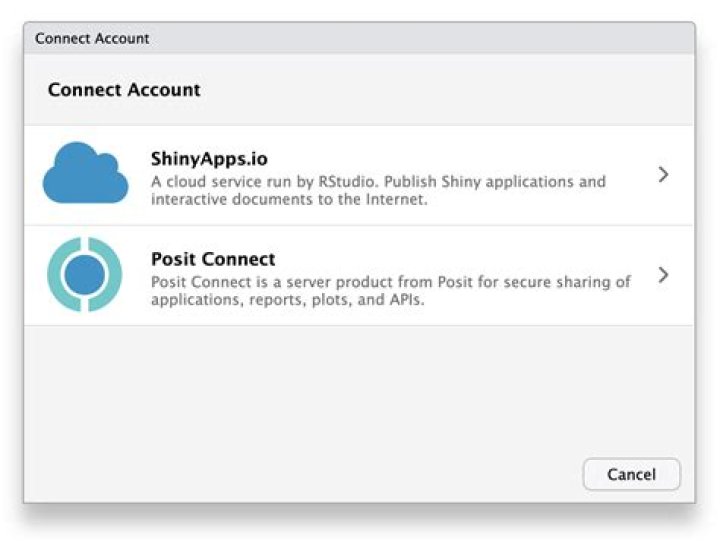Image resolution: width=720 pixels, height=542 pixels.
Task: Open ShinyApps.io using its right chevron
Action: click(663, 174)
